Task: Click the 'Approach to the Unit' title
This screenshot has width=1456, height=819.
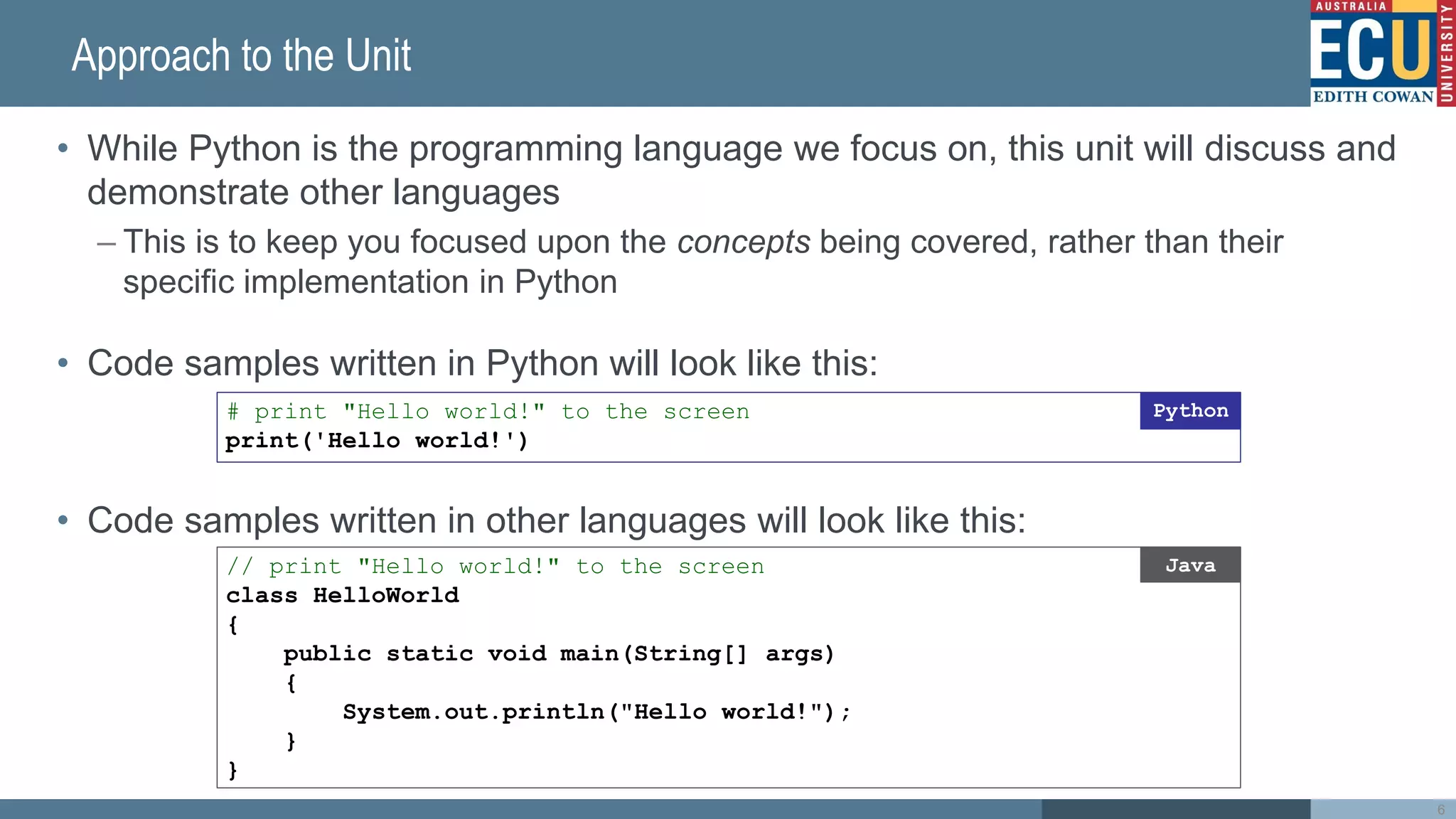Action: coord(241,55)
